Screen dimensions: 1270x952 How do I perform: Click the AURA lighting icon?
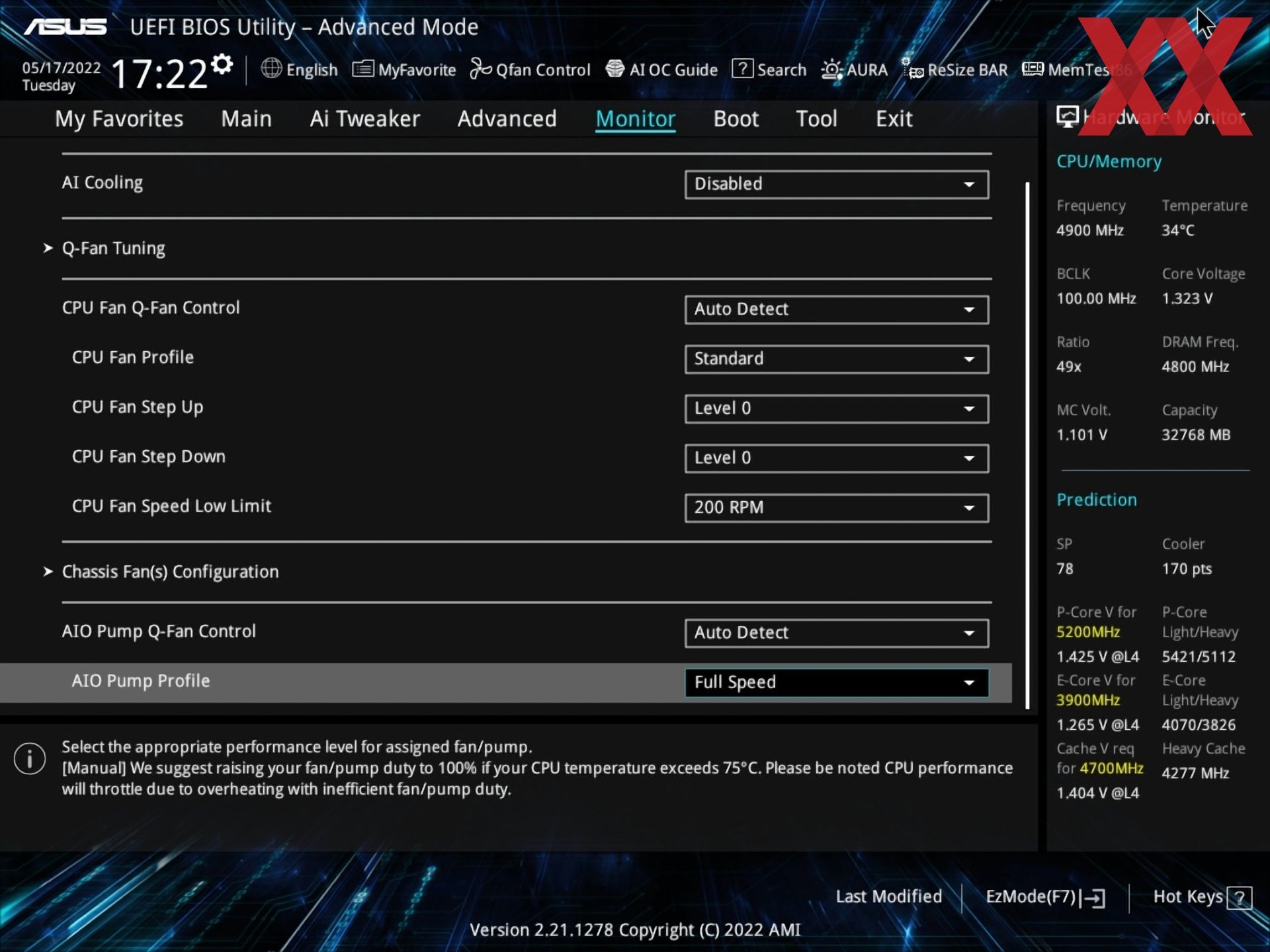pyautogui.click(x=831, y=69)
